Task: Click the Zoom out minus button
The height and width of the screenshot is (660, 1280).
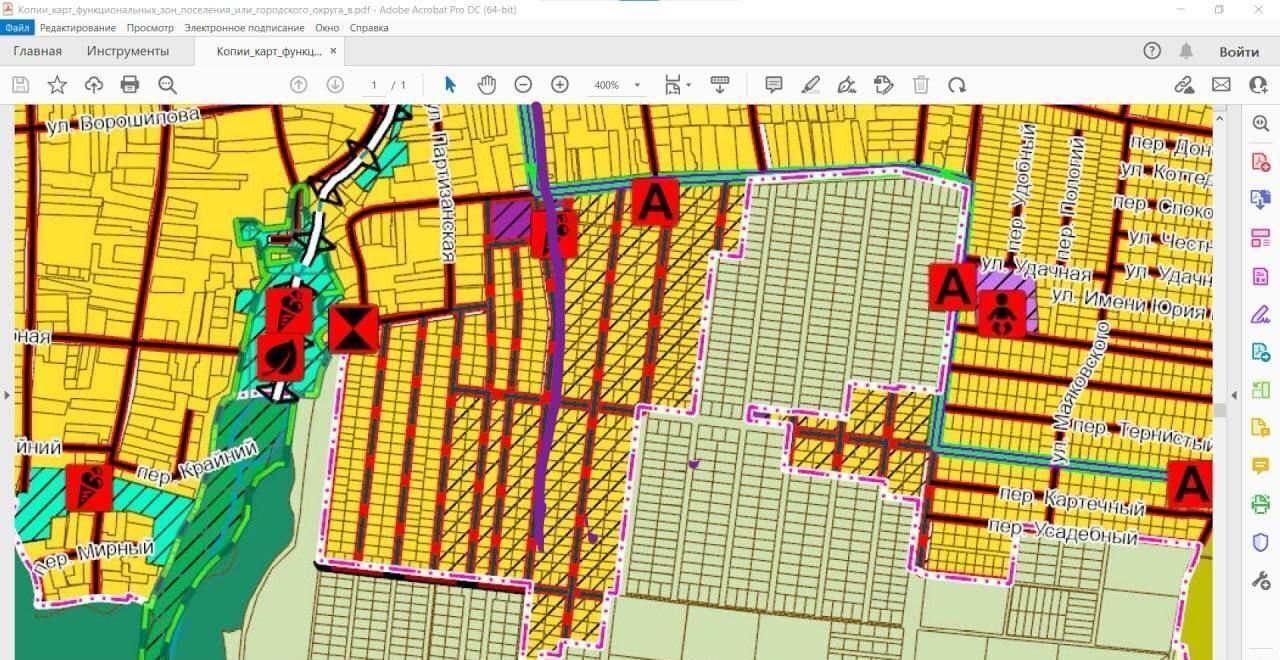Action: tap(523, 85)
